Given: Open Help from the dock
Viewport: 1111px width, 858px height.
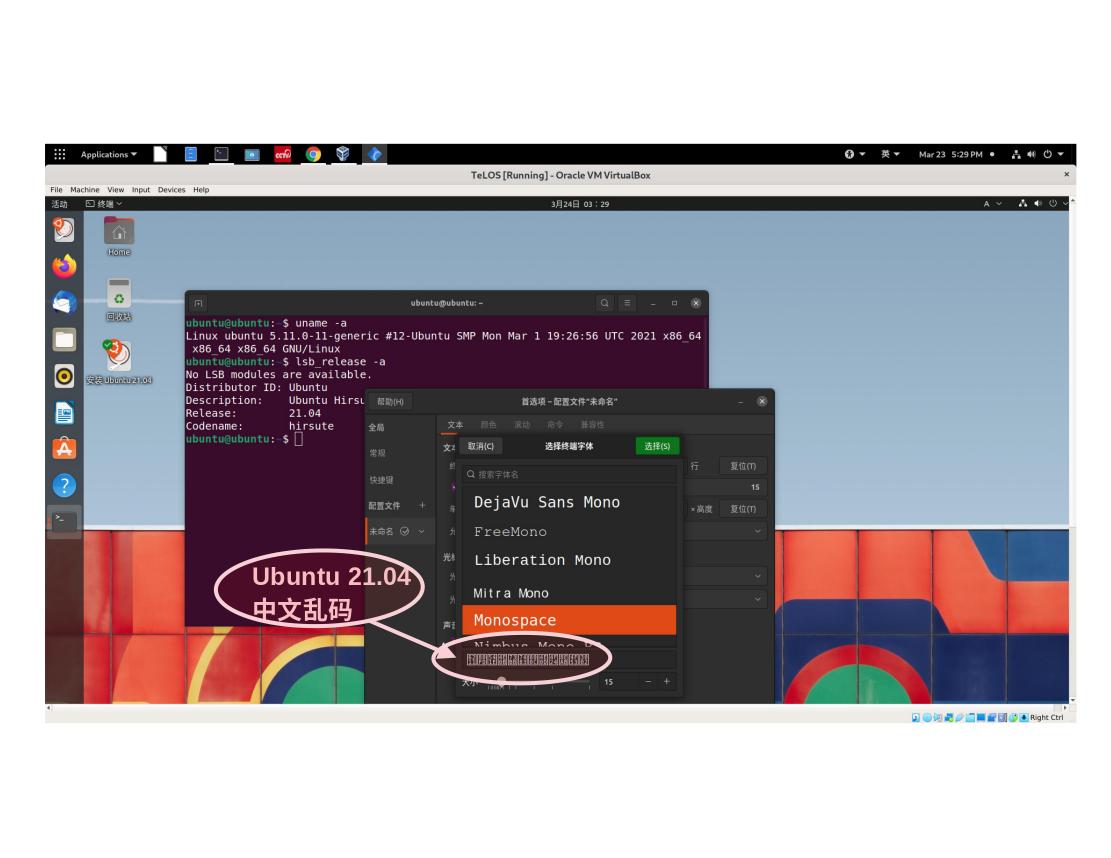Looking at the screenshot, I should coord(64,485).
